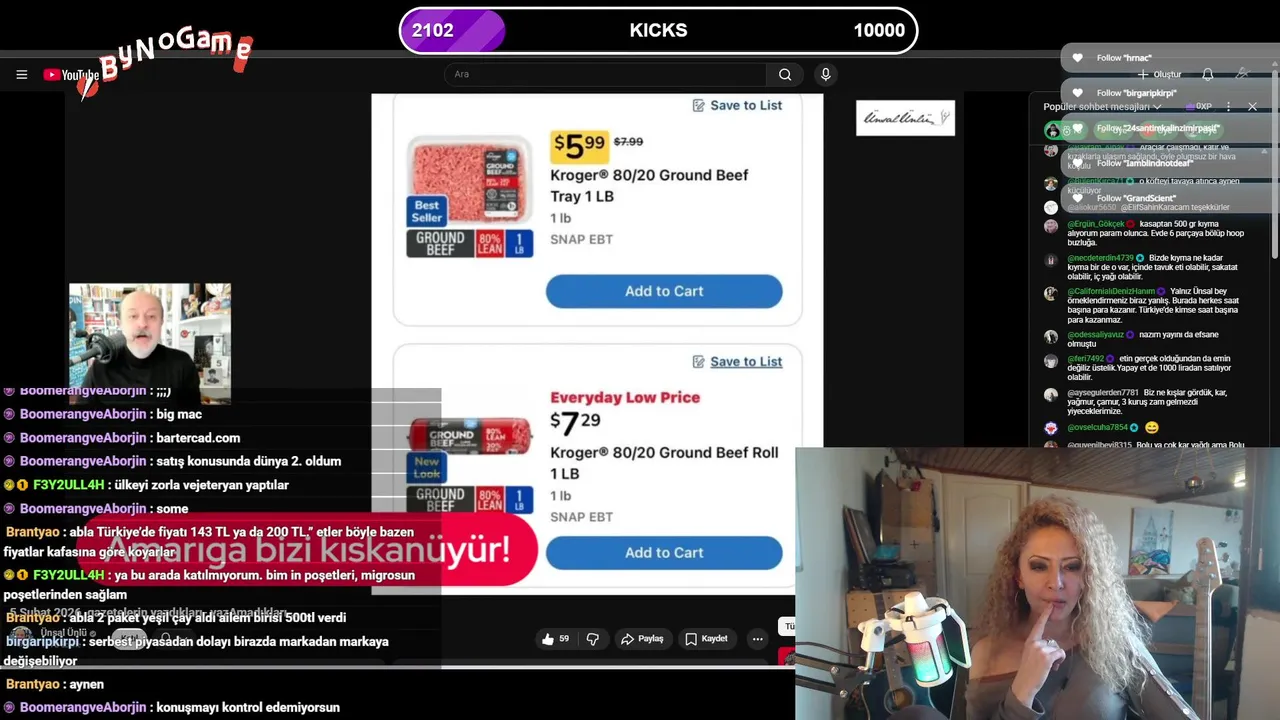Open the notifications bell
Viewport: 1280px width, 720px height.
pyautogui.click(x=1208, y=75)
